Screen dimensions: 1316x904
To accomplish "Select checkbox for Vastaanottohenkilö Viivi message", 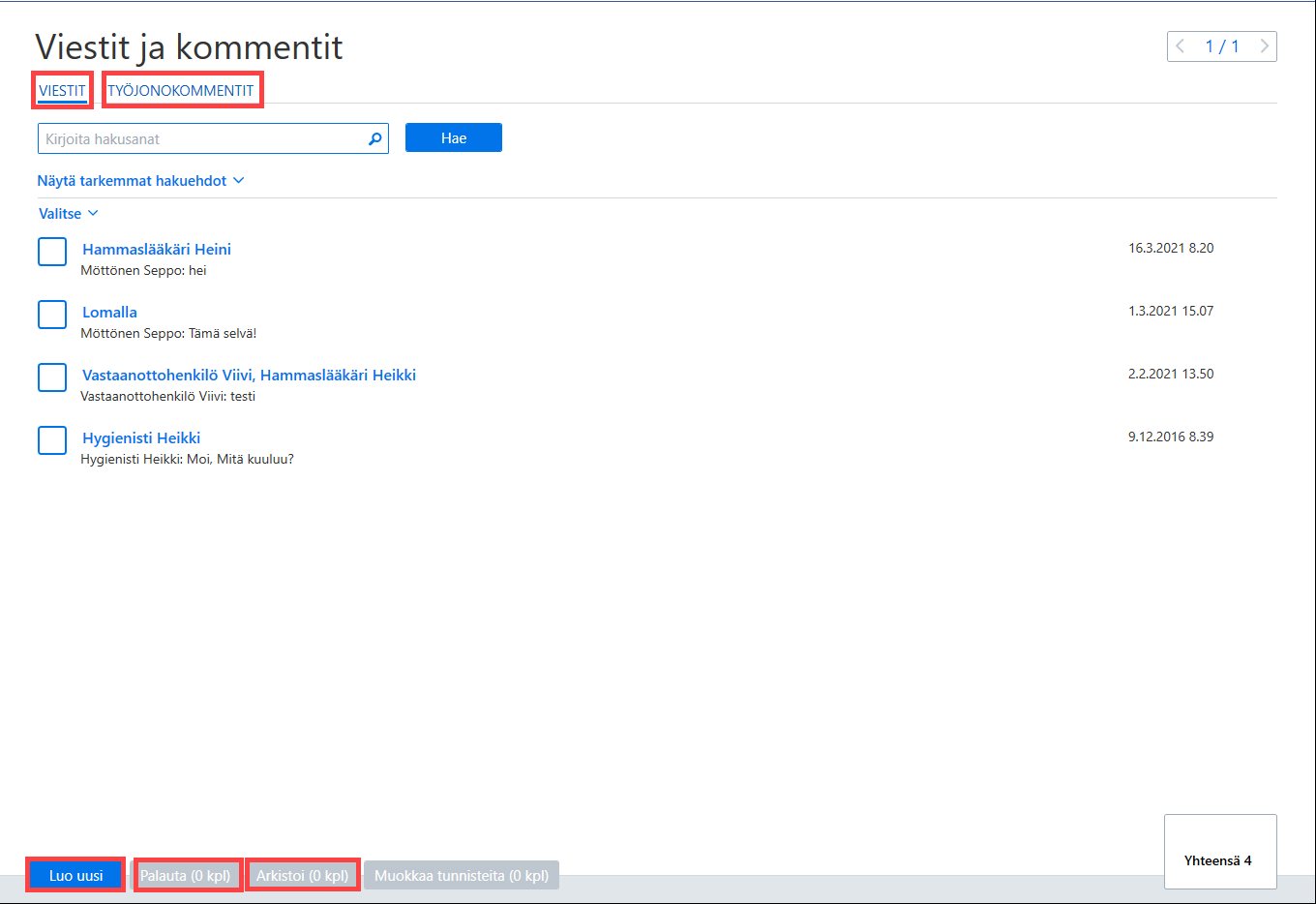I will [52, 377].
